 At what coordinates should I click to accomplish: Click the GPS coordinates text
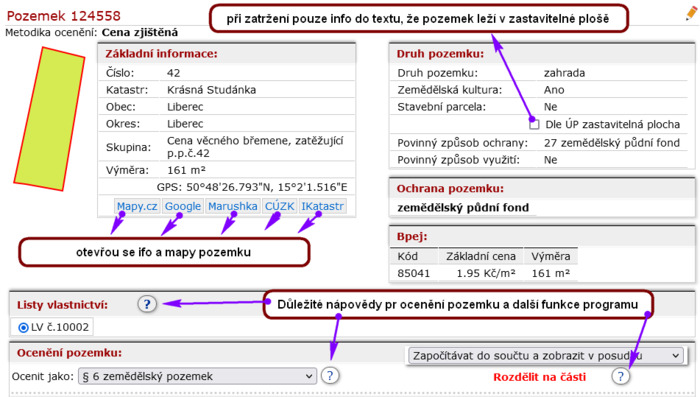coord(252,187)
